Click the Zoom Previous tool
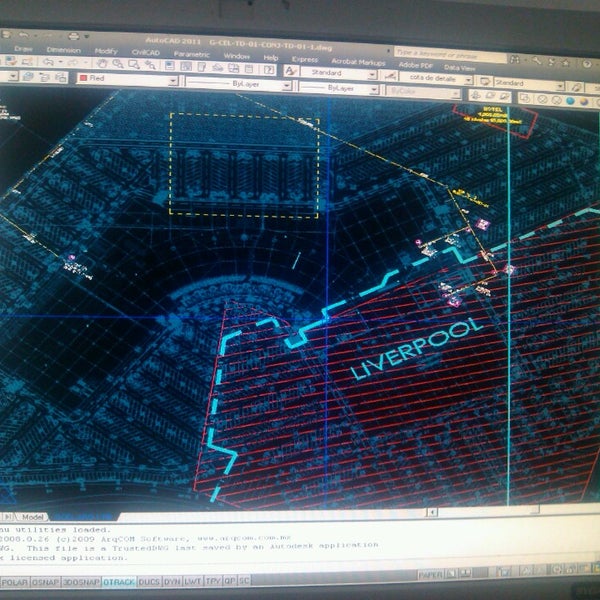Image resolution: width=600 pixels, height=600 pixels. tap(150, 65)
